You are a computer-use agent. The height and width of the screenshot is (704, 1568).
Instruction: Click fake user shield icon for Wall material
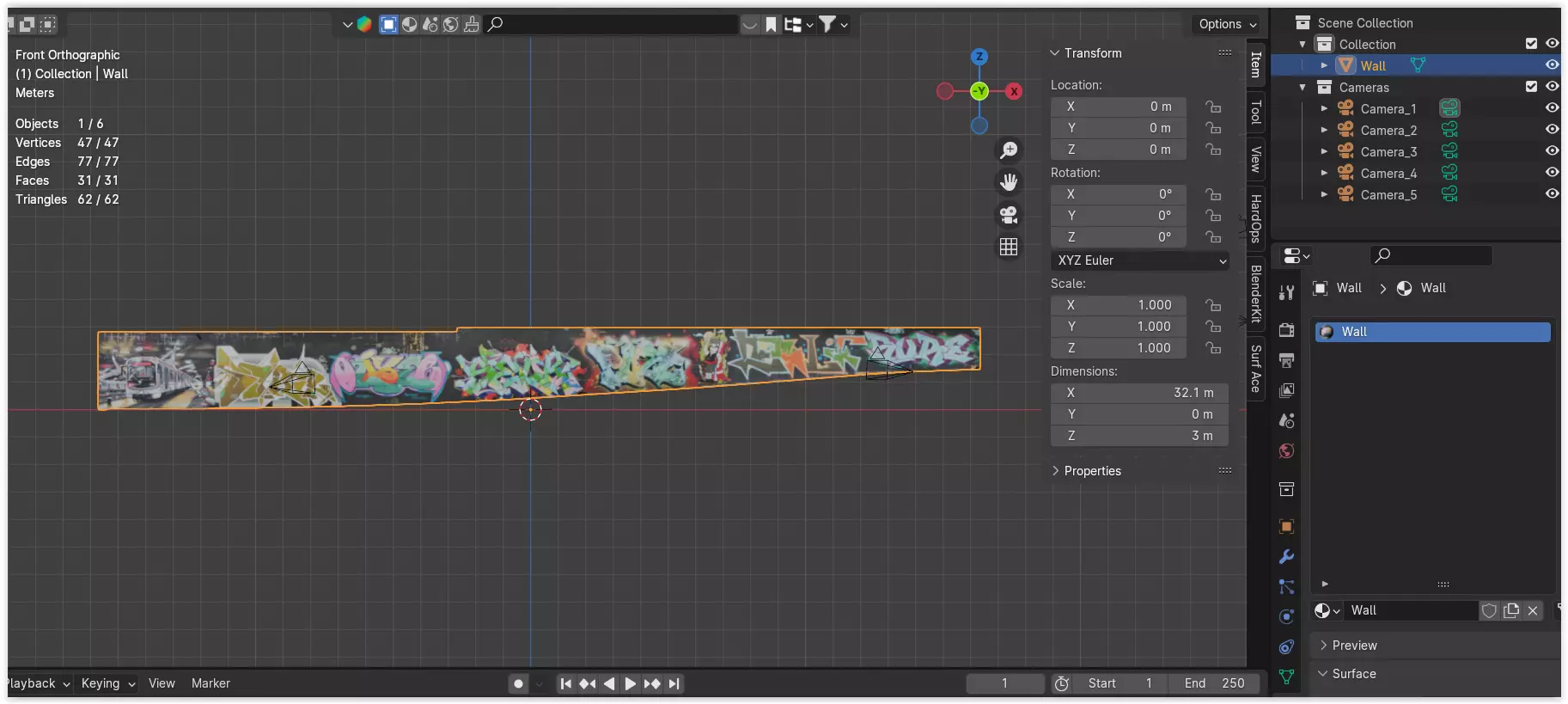point(1489,610)
